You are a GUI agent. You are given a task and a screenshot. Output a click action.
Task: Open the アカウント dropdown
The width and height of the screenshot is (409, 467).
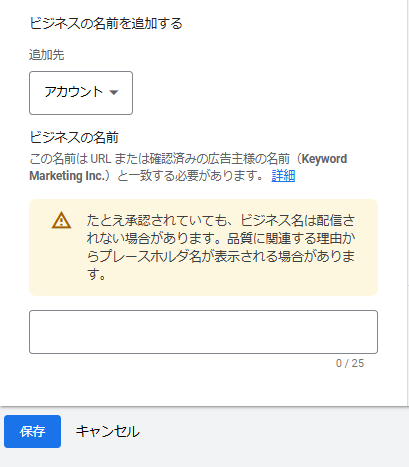point(81,93)
